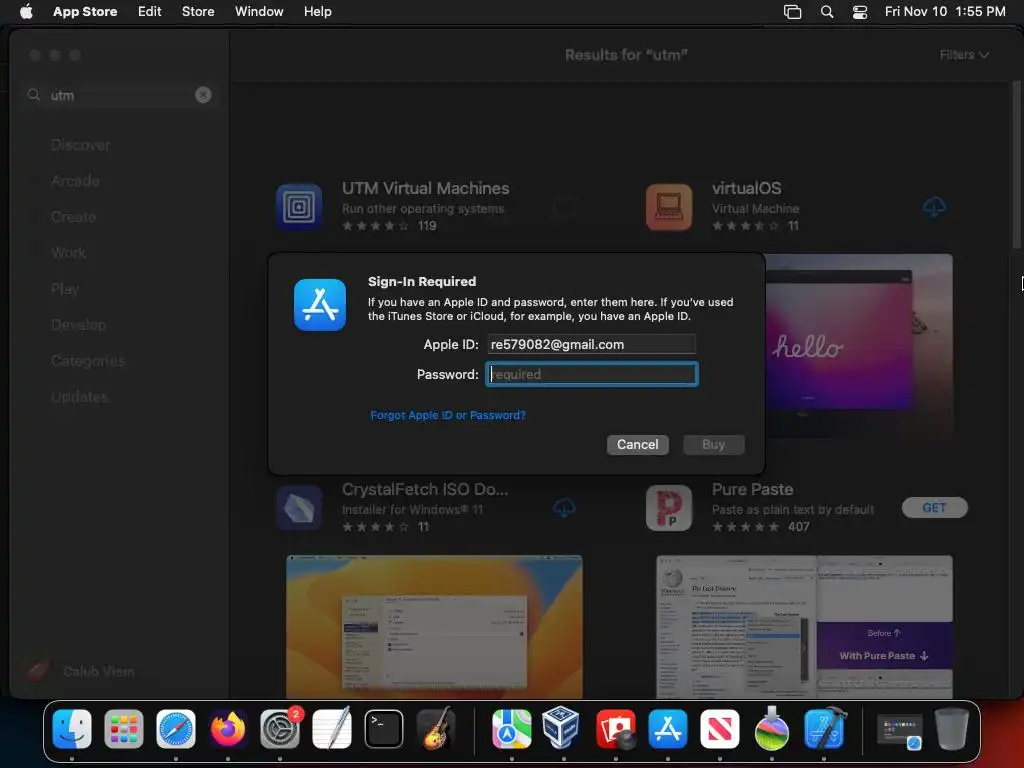Open the Apple menu

pyautogui.click(x=26, y=11)
